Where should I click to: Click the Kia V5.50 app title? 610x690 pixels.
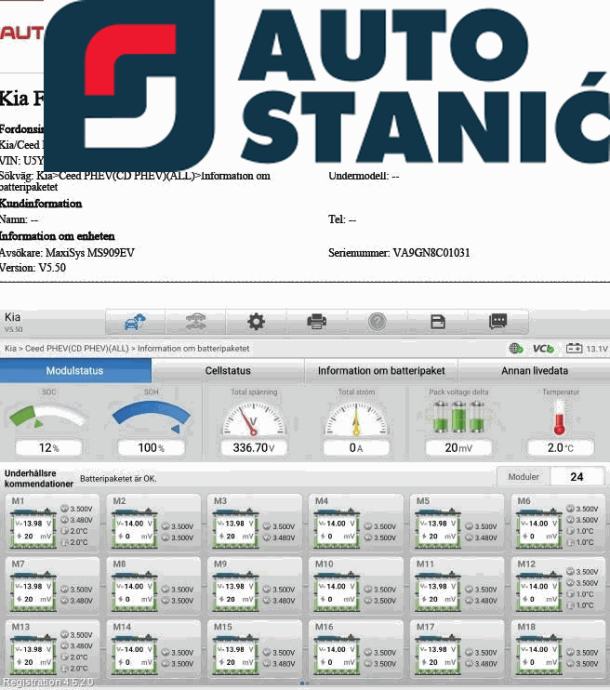[x=13, y=322]
